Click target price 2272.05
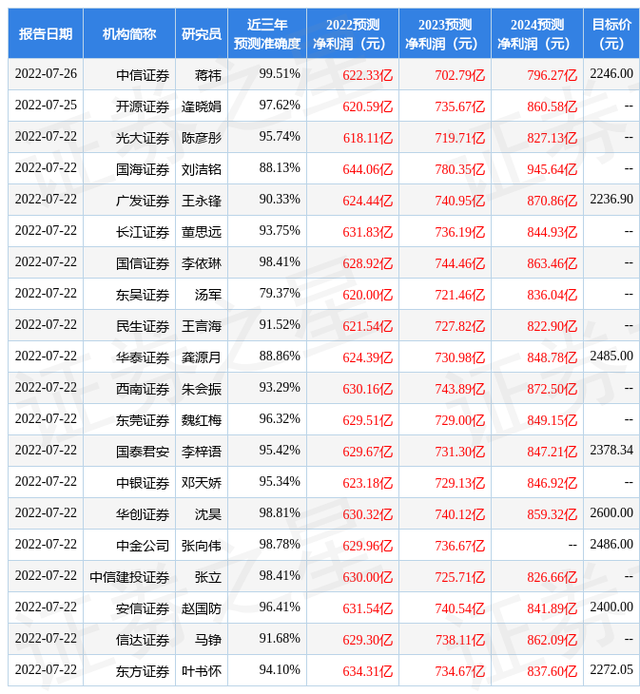Screen dimensions: 640x694 click(611, 670)
